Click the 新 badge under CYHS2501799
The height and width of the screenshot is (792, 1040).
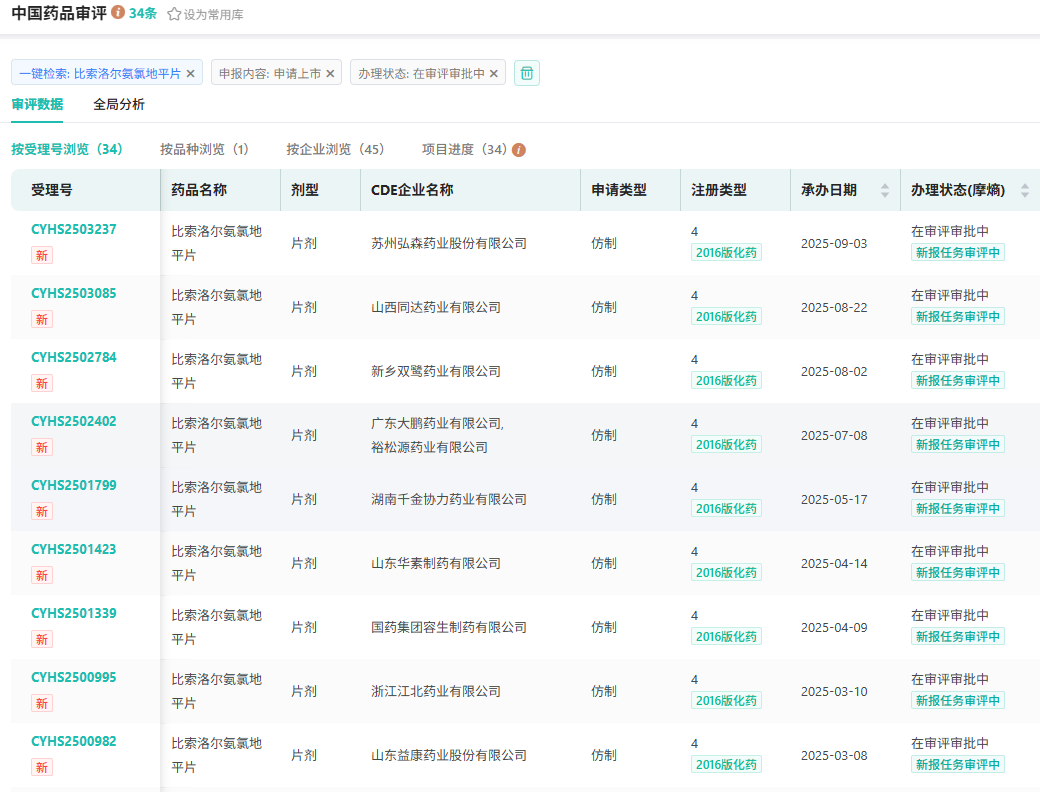[x=42, y=511]
